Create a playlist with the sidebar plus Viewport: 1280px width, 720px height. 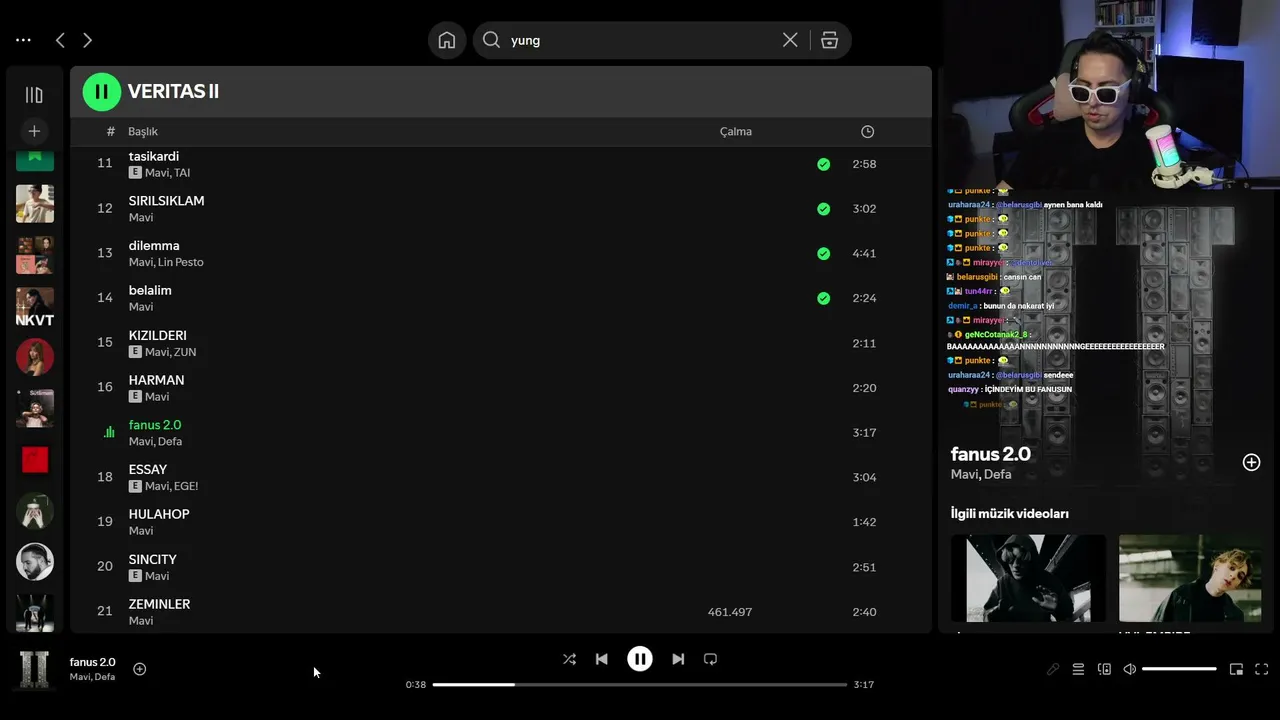[x=34, y=131]
